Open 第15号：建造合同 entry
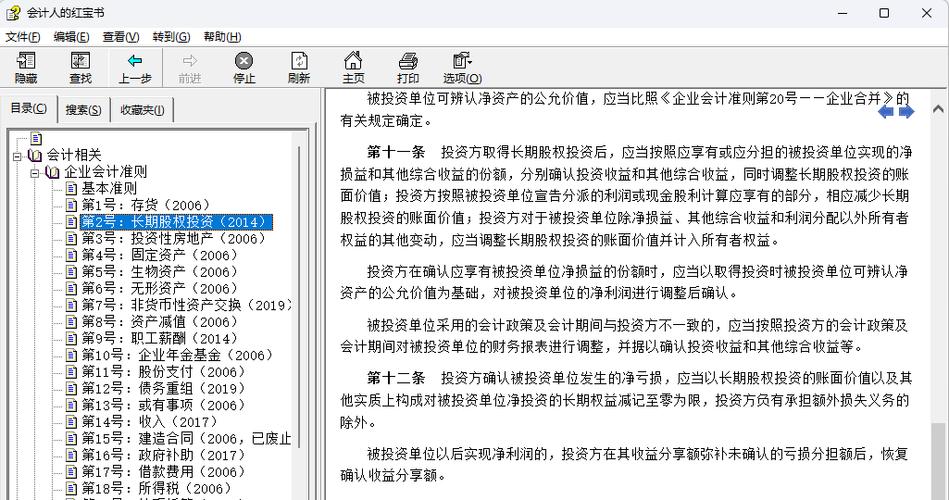The image size is (949, 500). click(x=186, y=438)
